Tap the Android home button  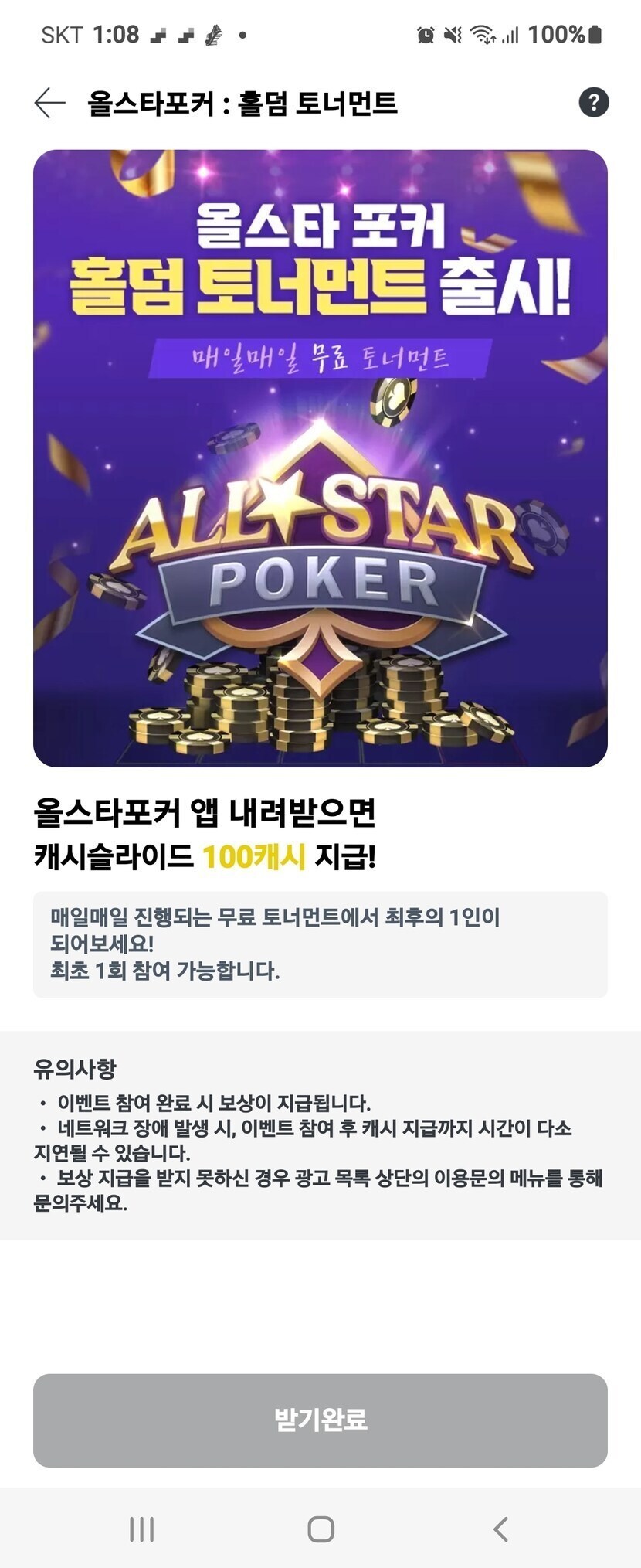coord(320,1529)
